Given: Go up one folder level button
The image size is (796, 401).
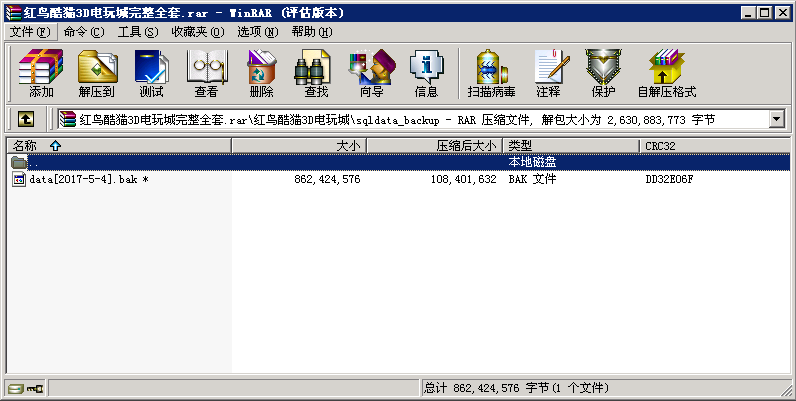Looking at the screenshot, I should click(x=25, y=119).
